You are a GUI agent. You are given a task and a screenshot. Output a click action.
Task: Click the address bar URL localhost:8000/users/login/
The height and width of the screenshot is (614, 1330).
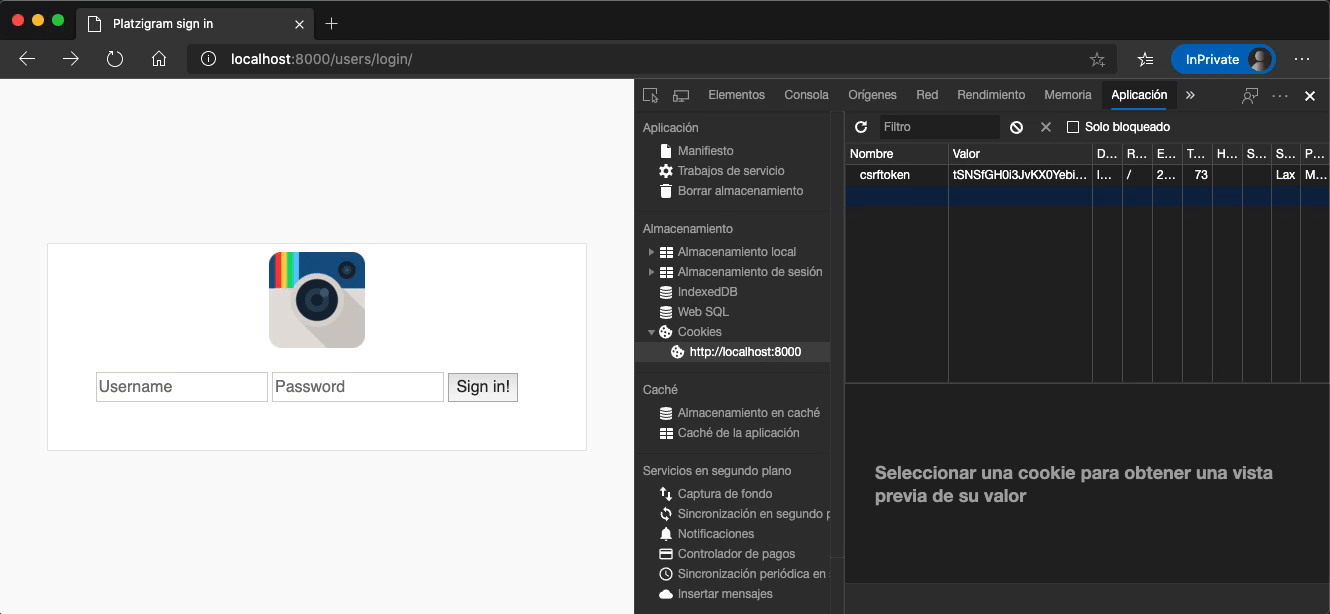coord(321,59)
